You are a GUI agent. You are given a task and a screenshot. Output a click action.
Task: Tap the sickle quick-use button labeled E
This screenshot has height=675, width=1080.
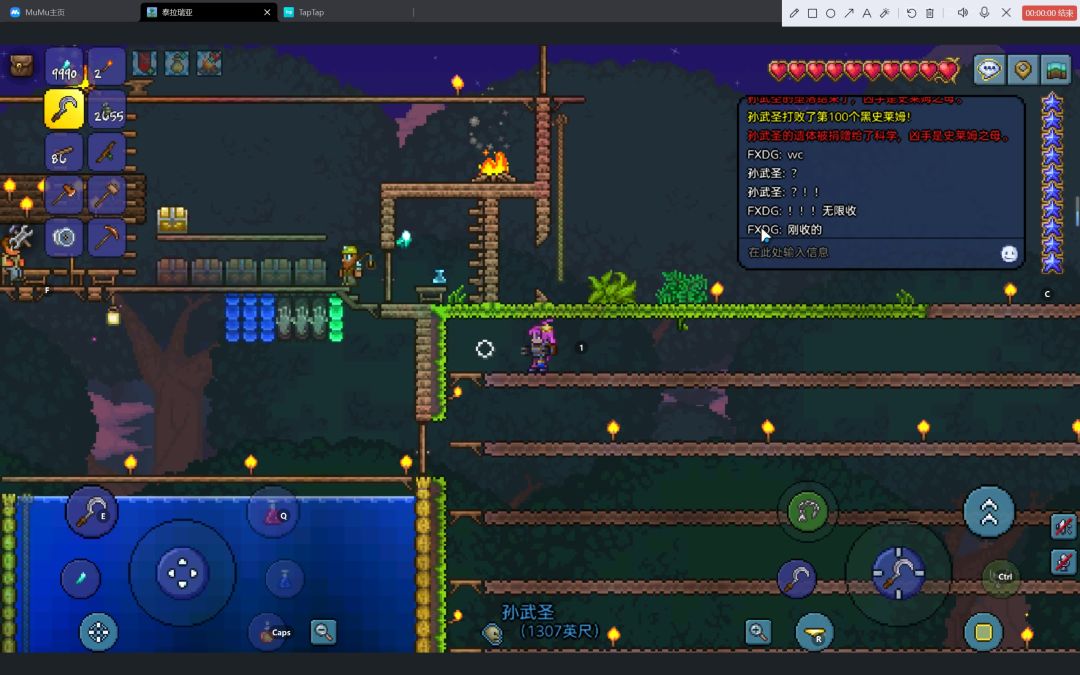pyautogui.click(x=92, y=512)
